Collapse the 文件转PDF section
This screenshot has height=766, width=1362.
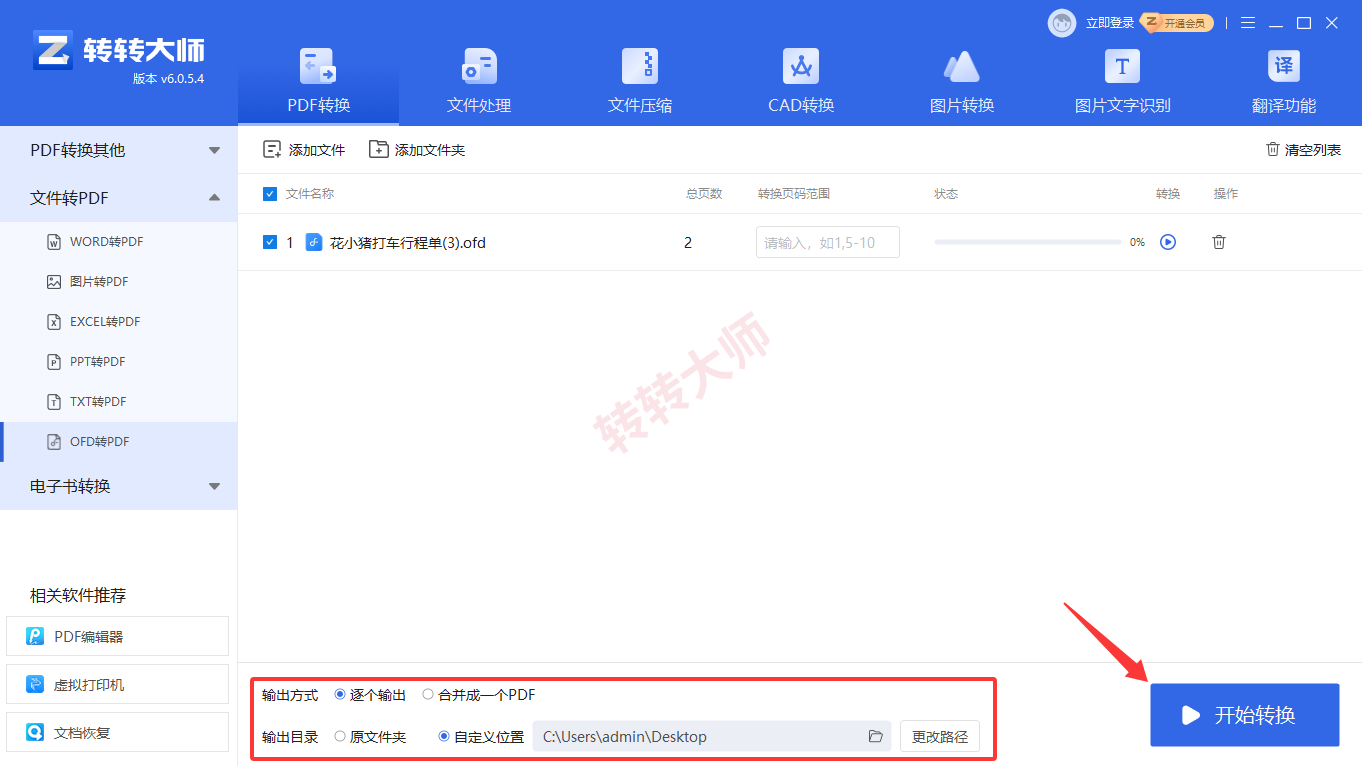point(118,198)
